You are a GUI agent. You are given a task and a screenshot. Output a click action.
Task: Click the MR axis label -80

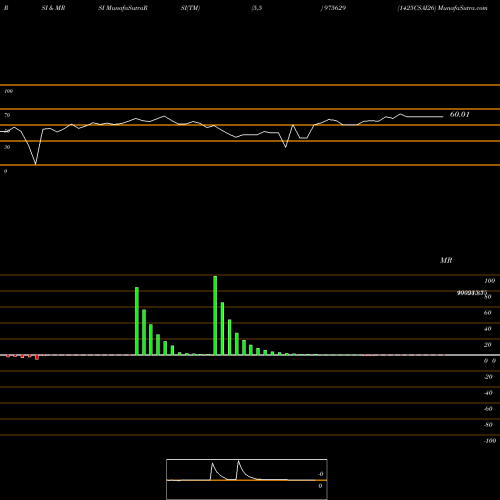pos(488,425)
